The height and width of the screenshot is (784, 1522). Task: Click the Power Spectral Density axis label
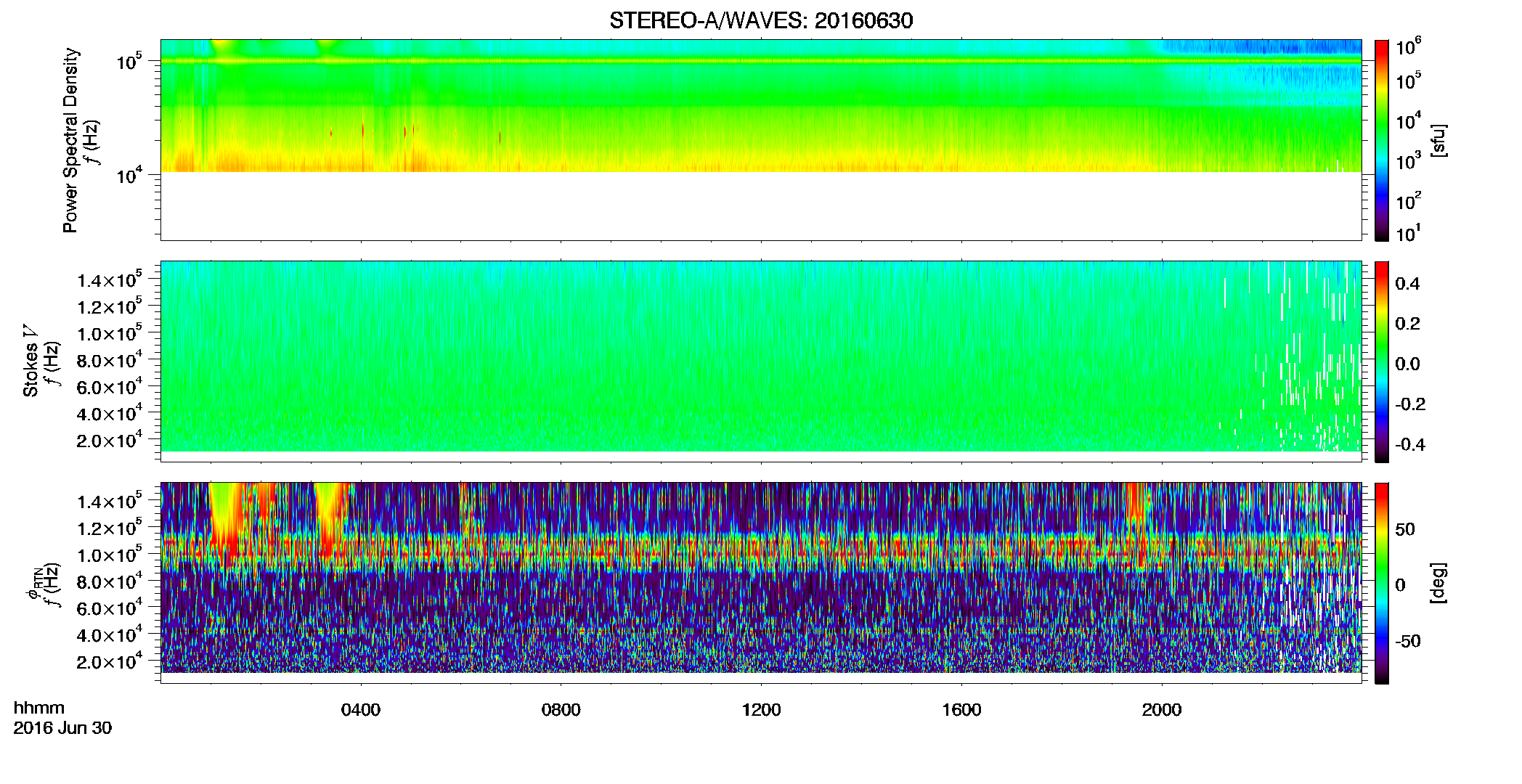point(70,140)
